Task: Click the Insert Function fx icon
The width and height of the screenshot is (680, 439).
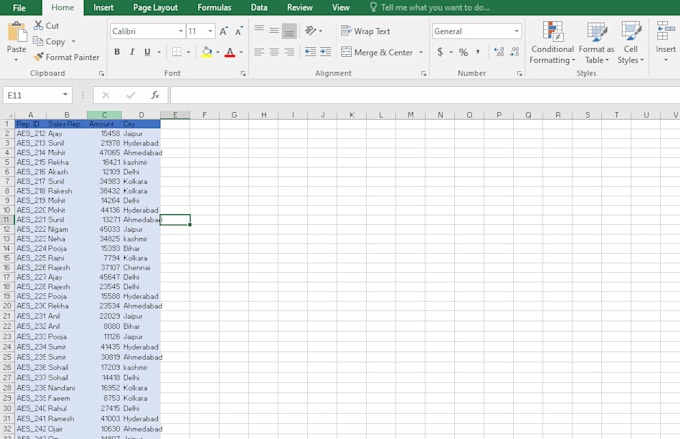Action: coord(155,95)
